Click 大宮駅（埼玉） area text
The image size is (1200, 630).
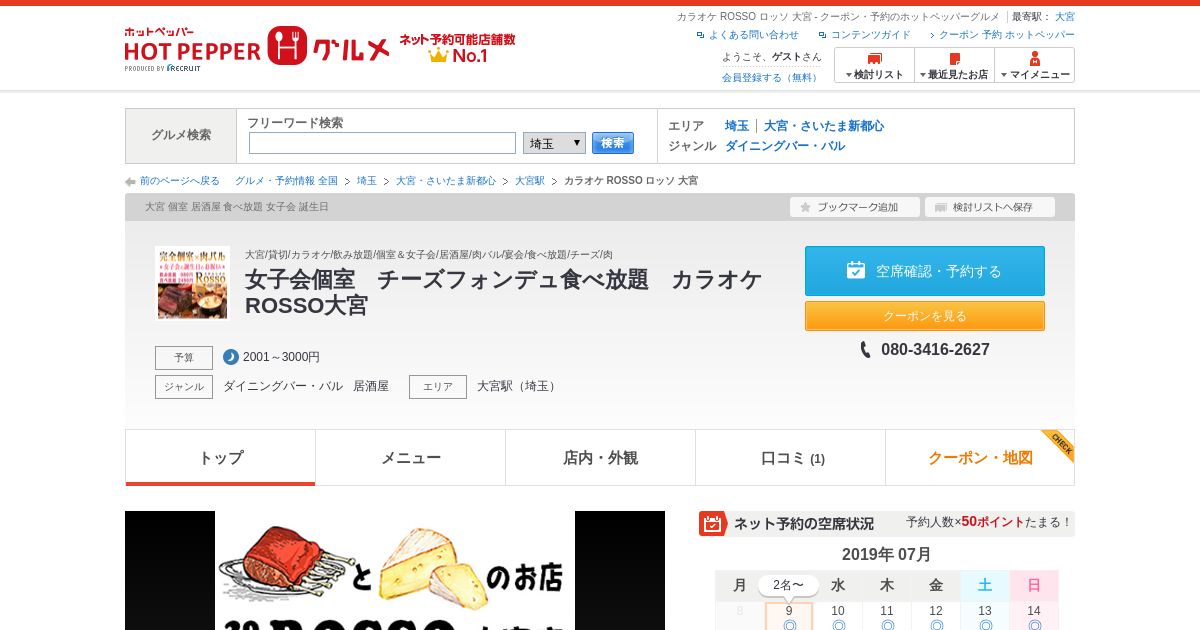click(518, 386)
